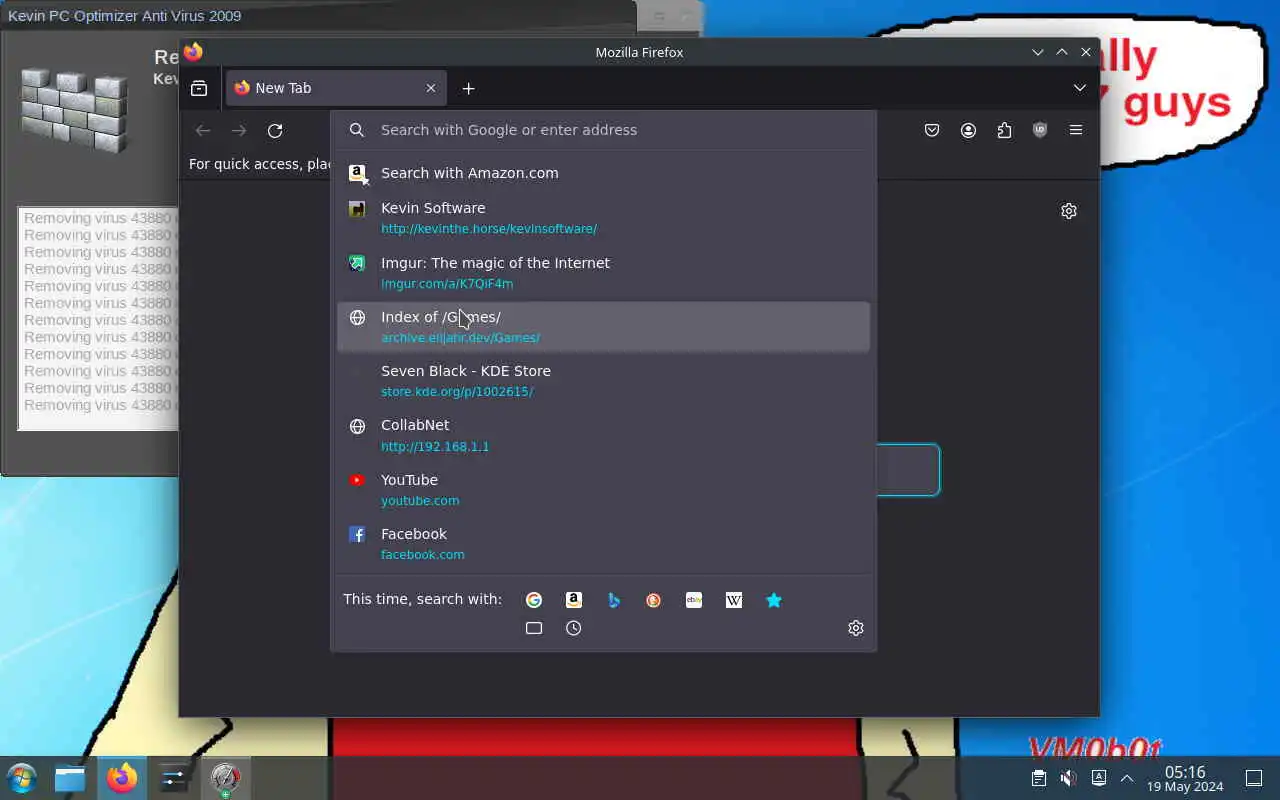Focus the Kevin PC Optimizer virus removal log
The width and height of the screenshot is (1280, 800).
click(98, 318)
